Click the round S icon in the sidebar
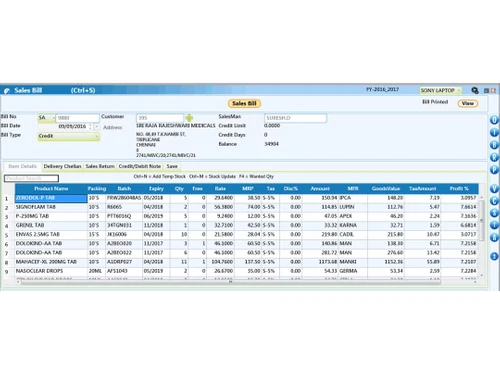Image resolution: width=500 pixels, height=375 pixels. coord(494,213)
